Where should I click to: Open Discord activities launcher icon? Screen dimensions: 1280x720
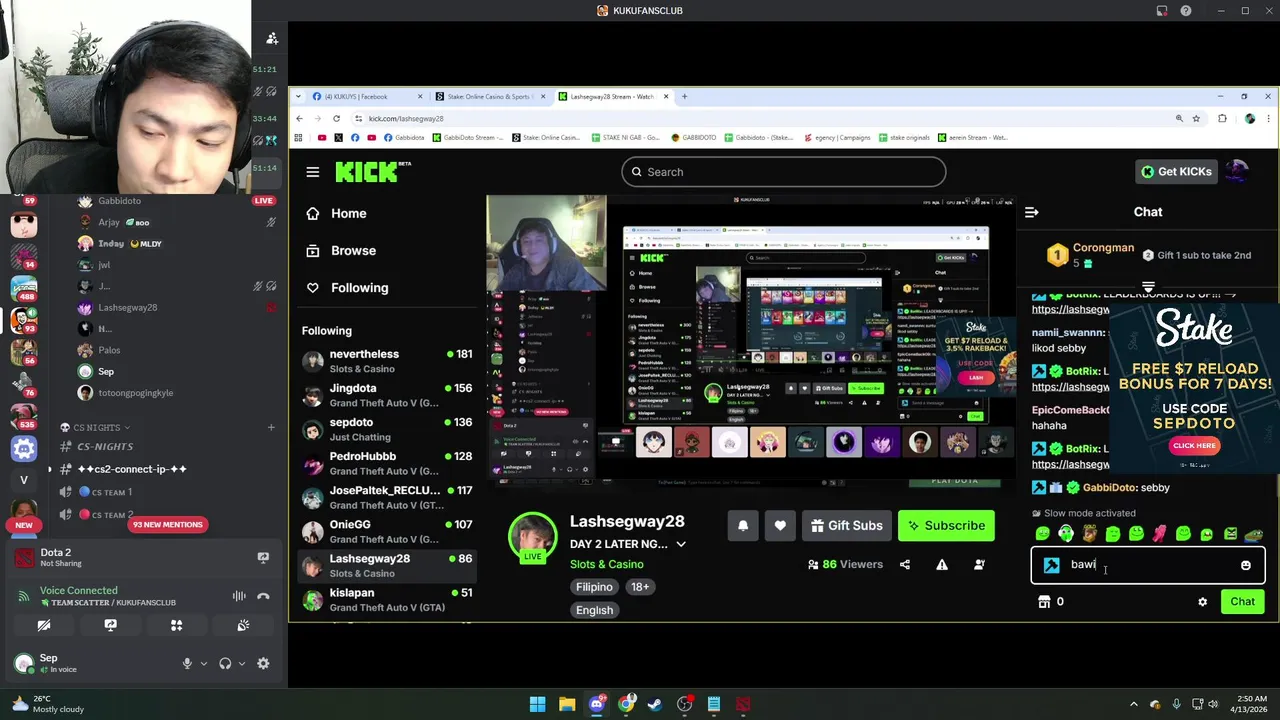[x=176, y=625]
